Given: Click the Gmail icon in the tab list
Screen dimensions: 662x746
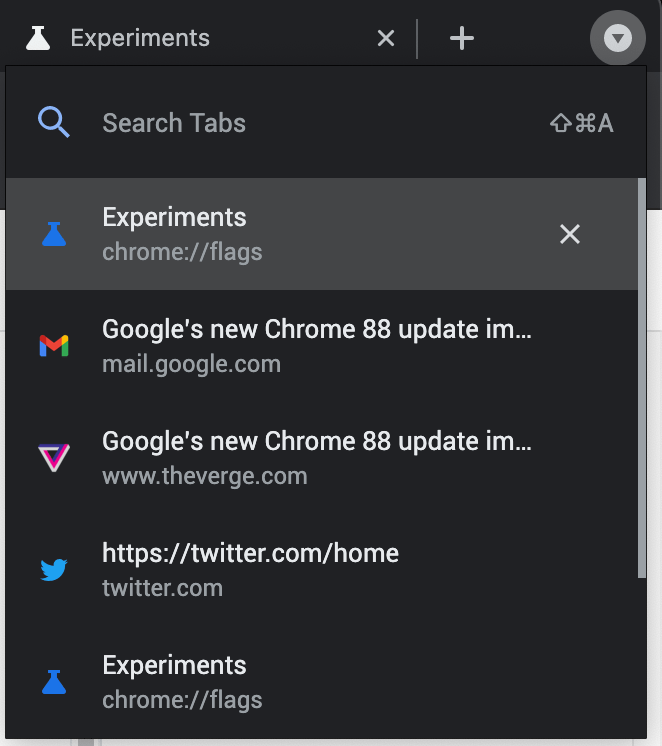Looking at the screenshot, I should 54,346.
